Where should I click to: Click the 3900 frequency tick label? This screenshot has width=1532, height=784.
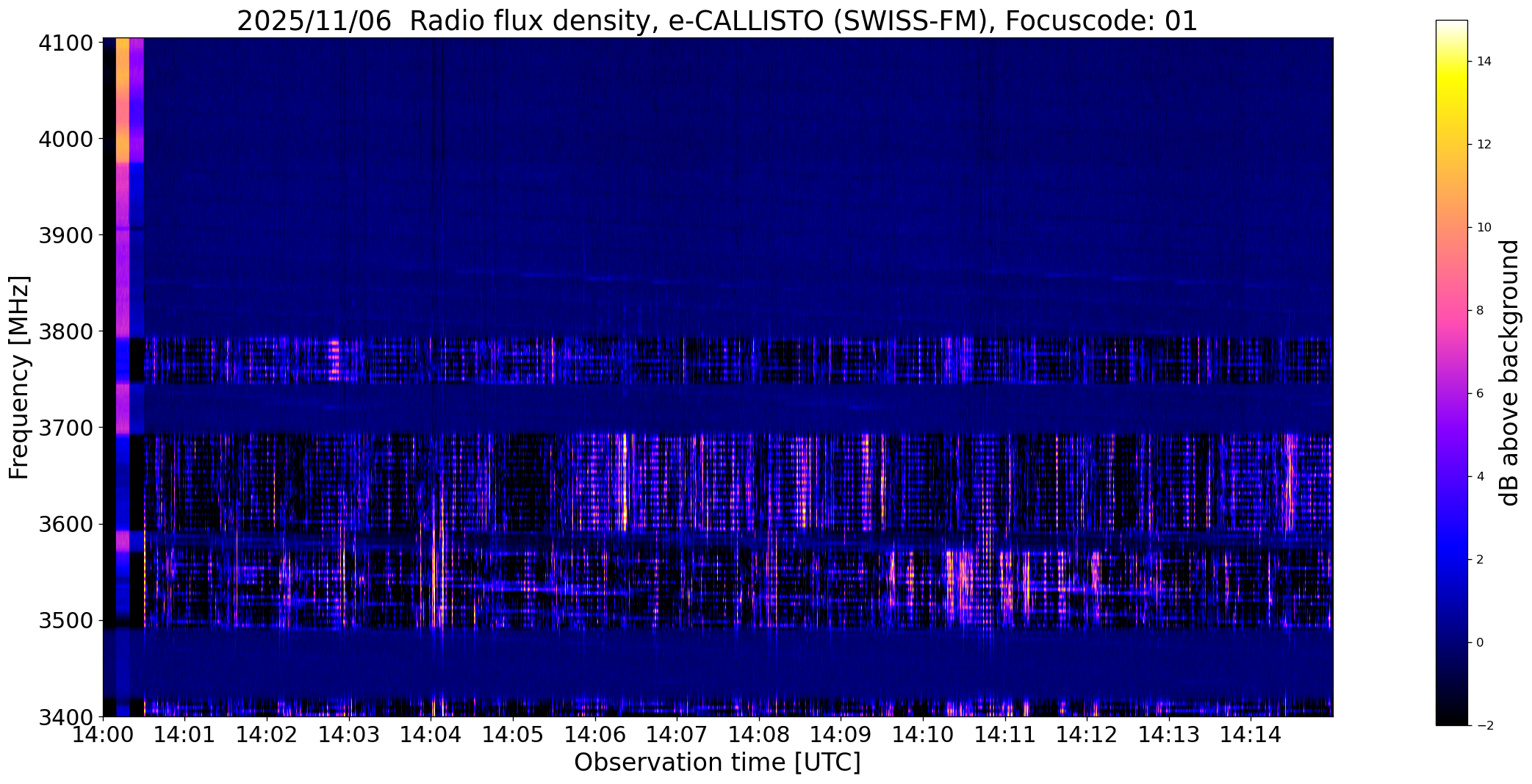(x=66, y=235)
